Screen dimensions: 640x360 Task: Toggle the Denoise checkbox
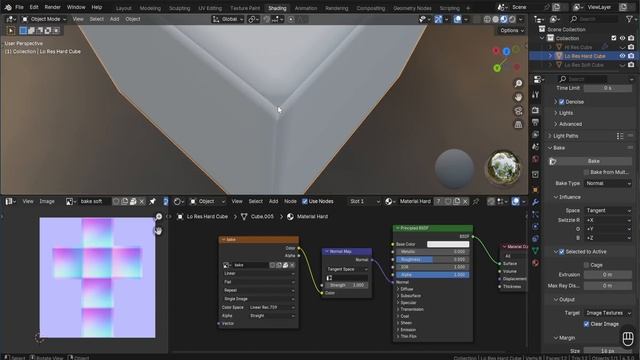click(562, 102)
